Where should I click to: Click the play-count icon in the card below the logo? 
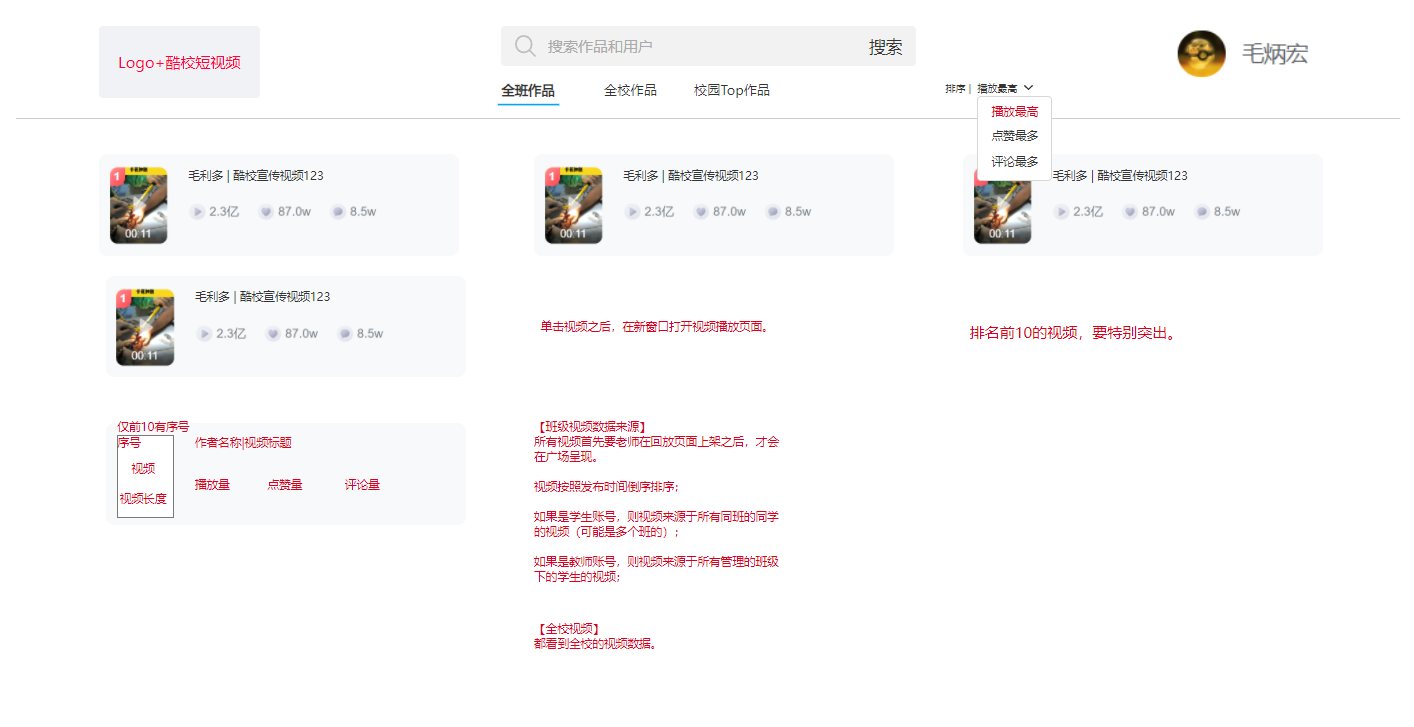197,212
